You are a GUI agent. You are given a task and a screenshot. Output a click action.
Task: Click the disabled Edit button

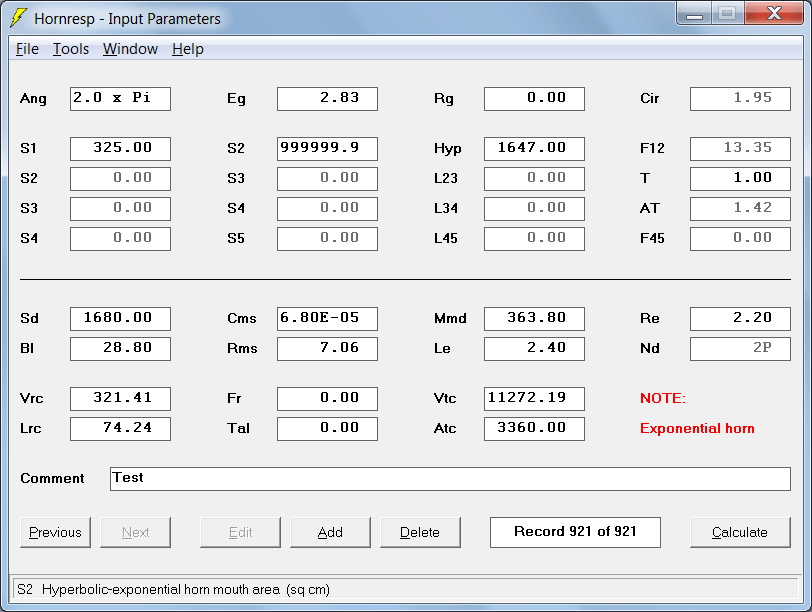point(240,532)
